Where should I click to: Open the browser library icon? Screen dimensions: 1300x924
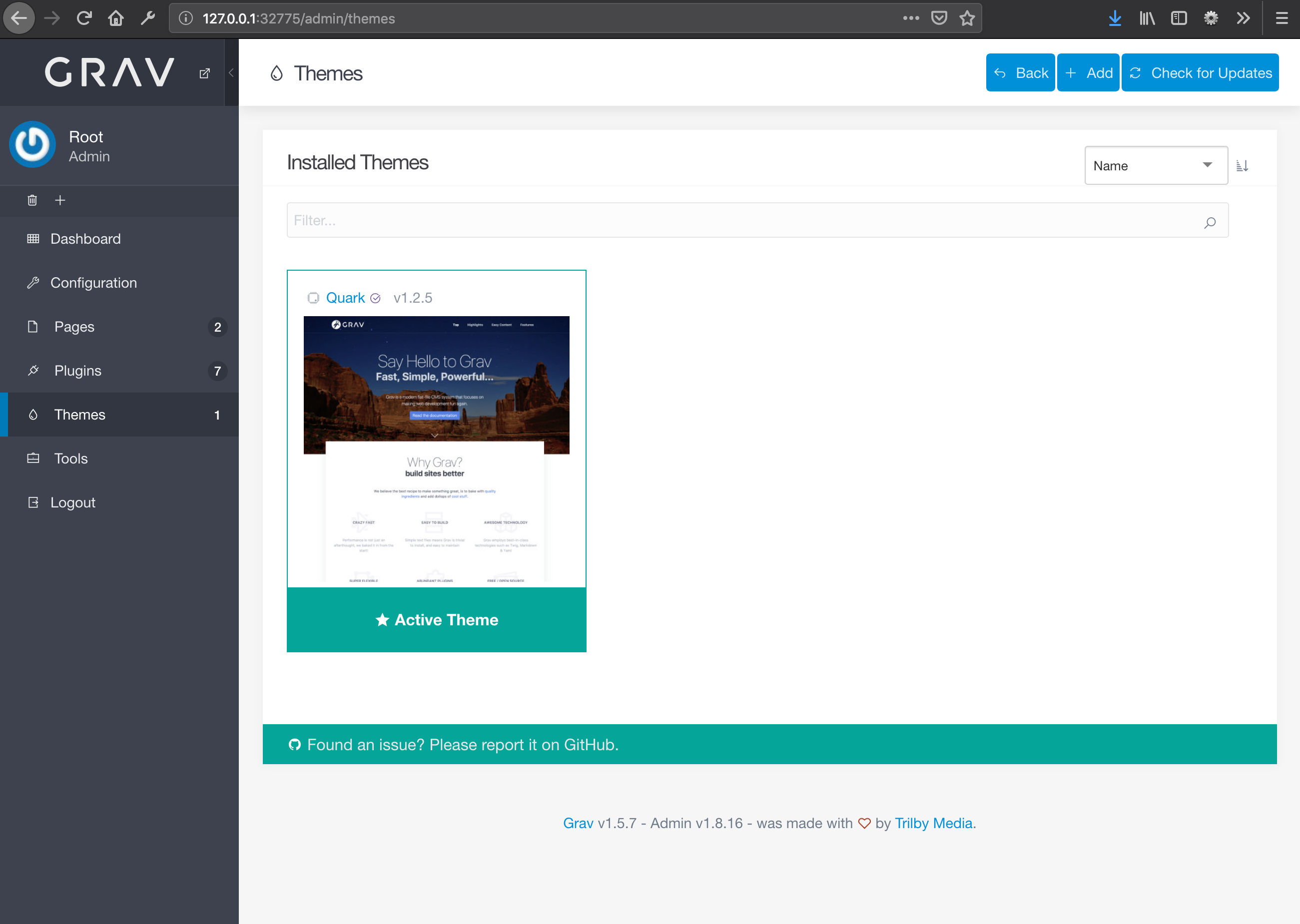pyautogui.click(x=1147, y=18)
